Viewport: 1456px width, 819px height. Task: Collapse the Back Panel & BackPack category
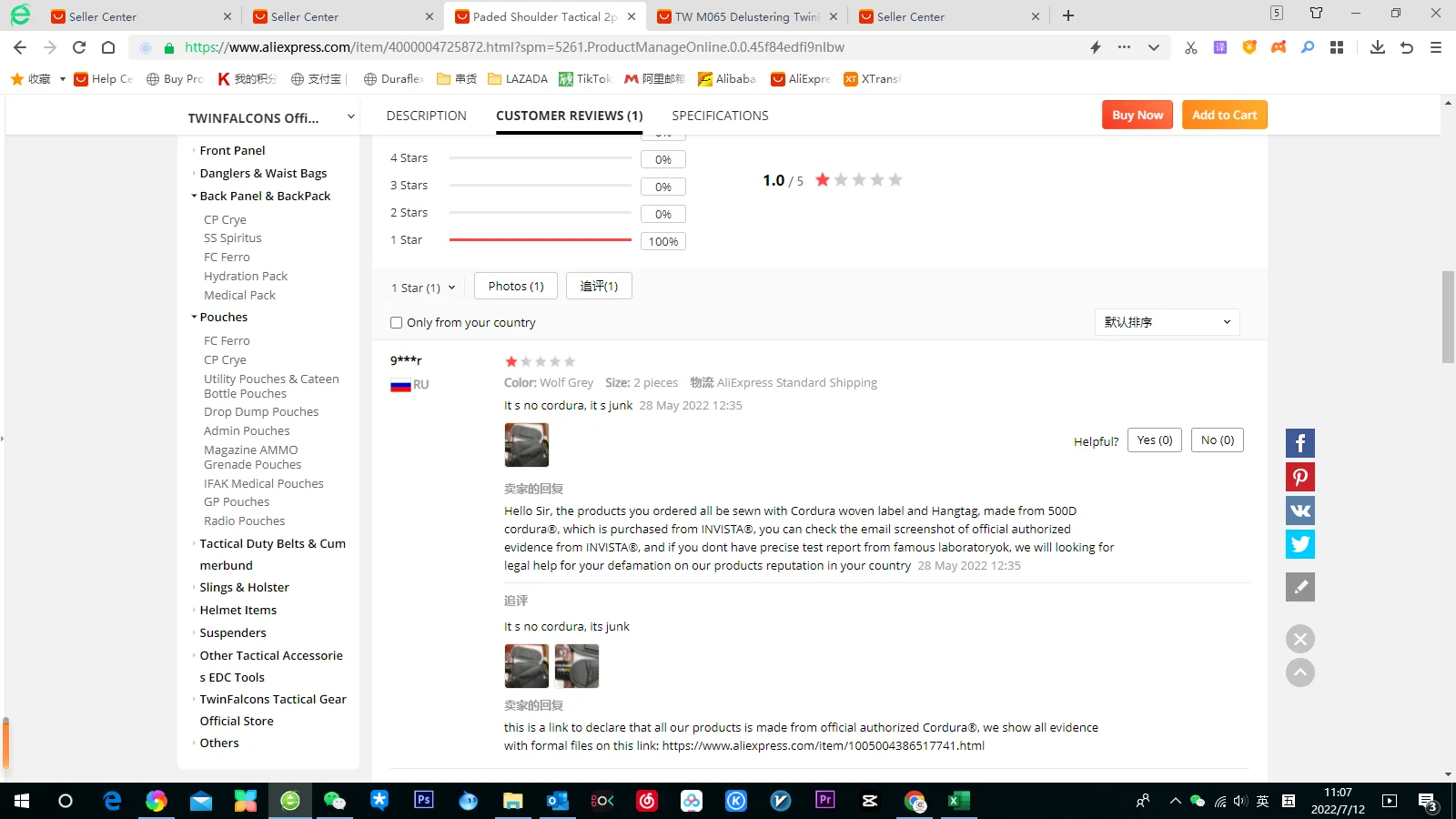194,196
